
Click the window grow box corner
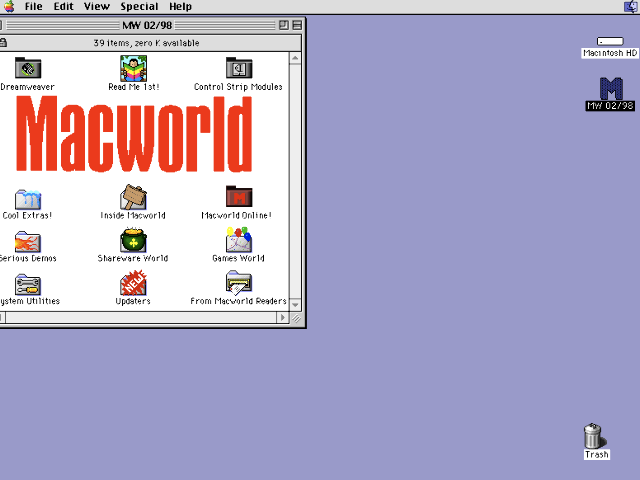point(296,318)
